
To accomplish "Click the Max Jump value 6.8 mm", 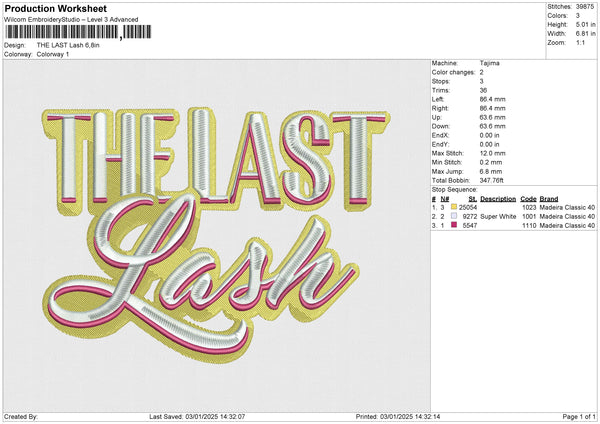I will click(491, 171).
